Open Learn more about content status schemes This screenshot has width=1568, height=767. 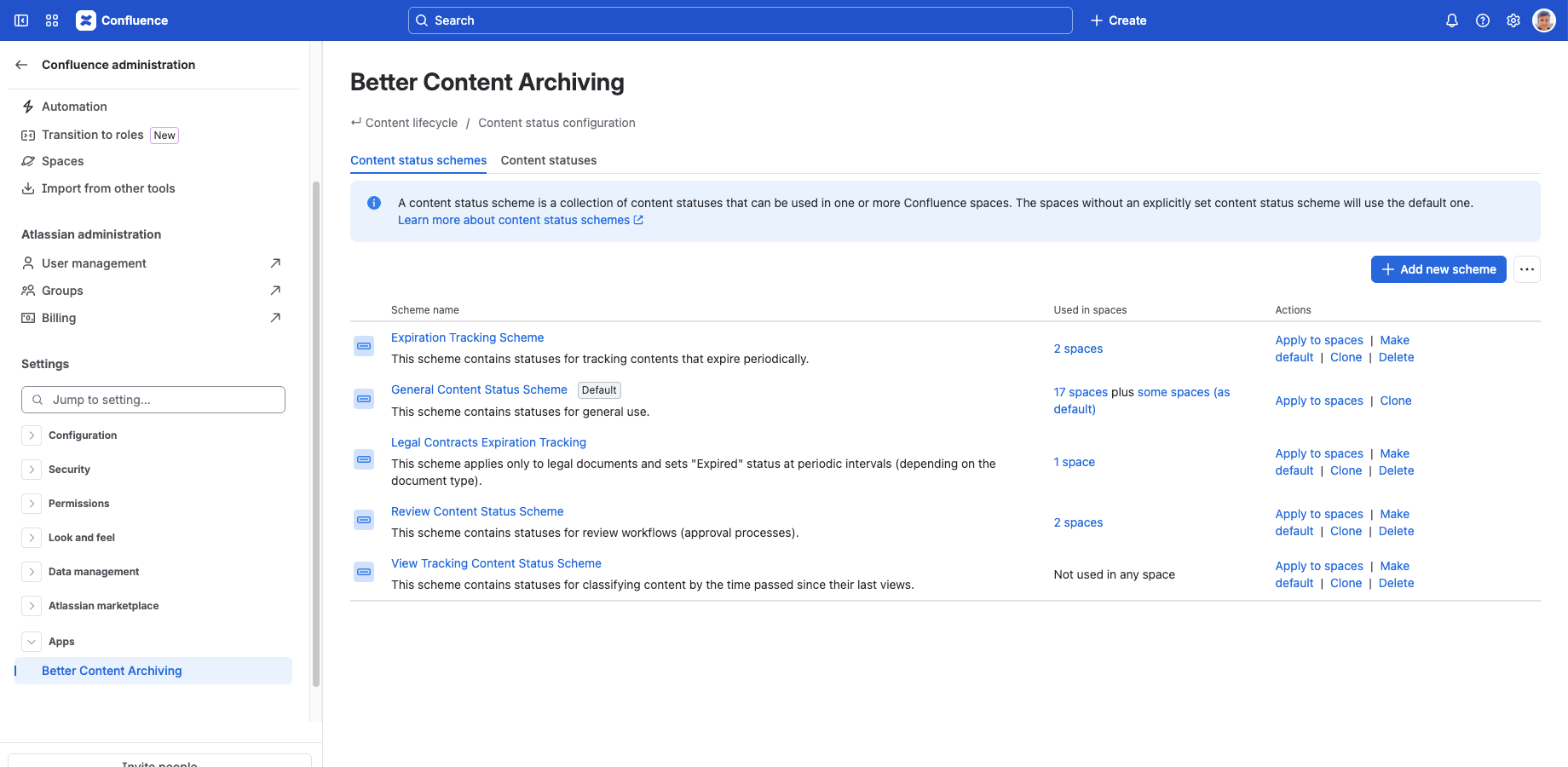521,220
